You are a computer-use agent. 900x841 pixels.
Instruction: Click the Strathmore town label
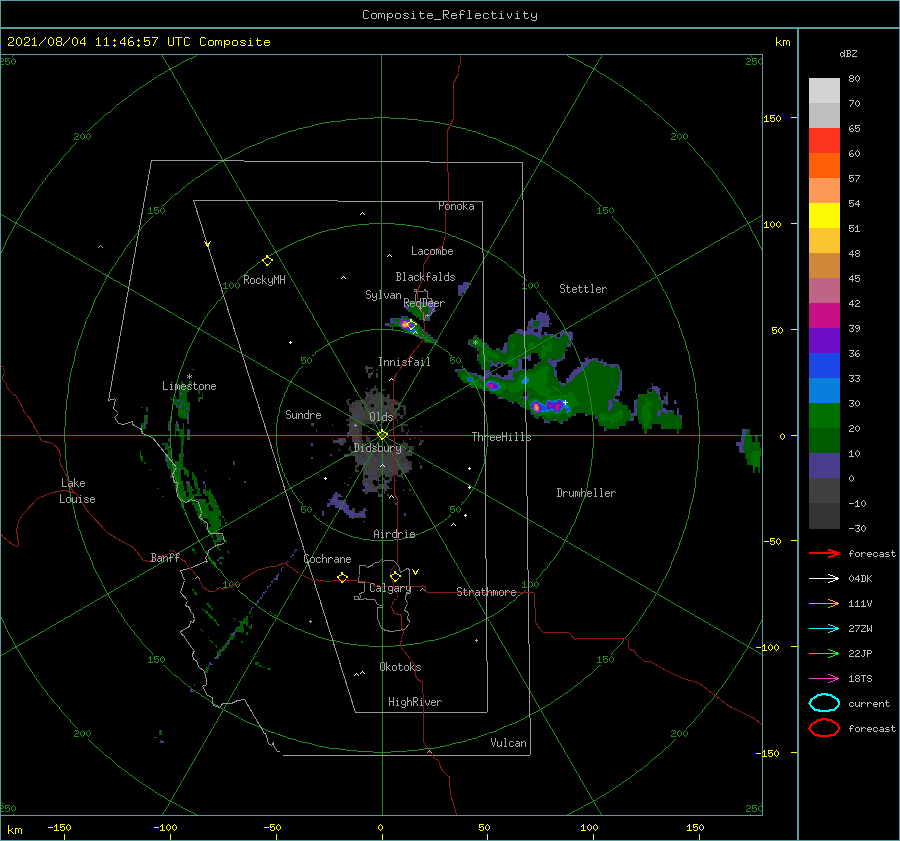(x=486, y=592)
